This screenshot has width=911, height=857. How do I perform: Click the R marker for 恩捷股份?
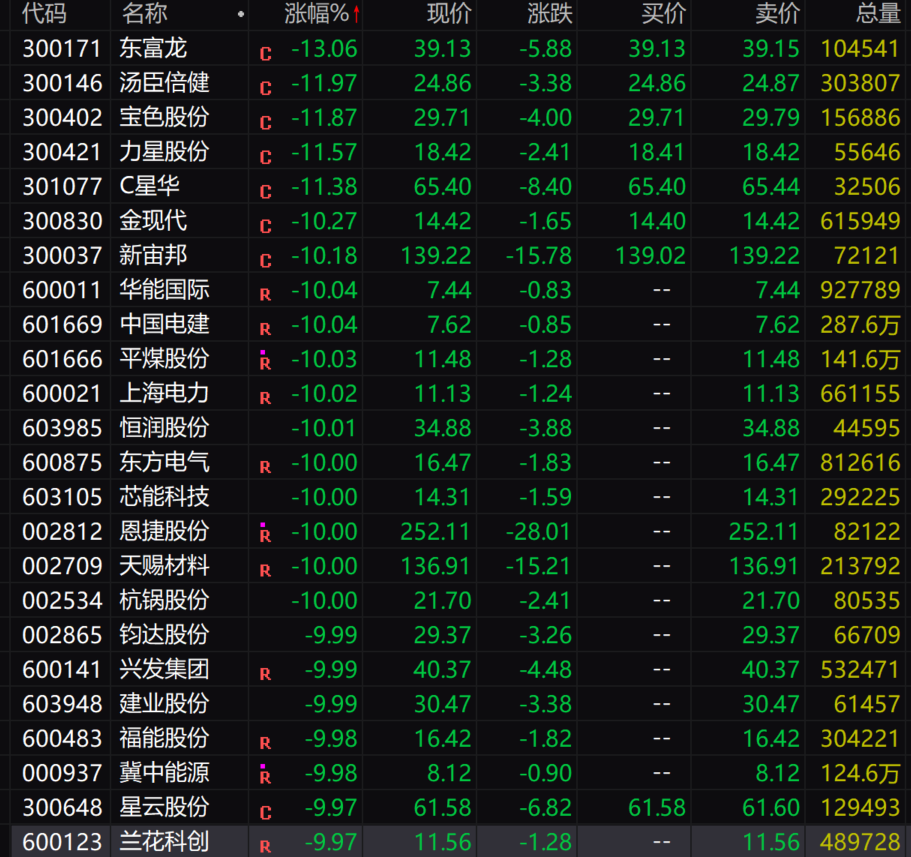coord(266,535)
